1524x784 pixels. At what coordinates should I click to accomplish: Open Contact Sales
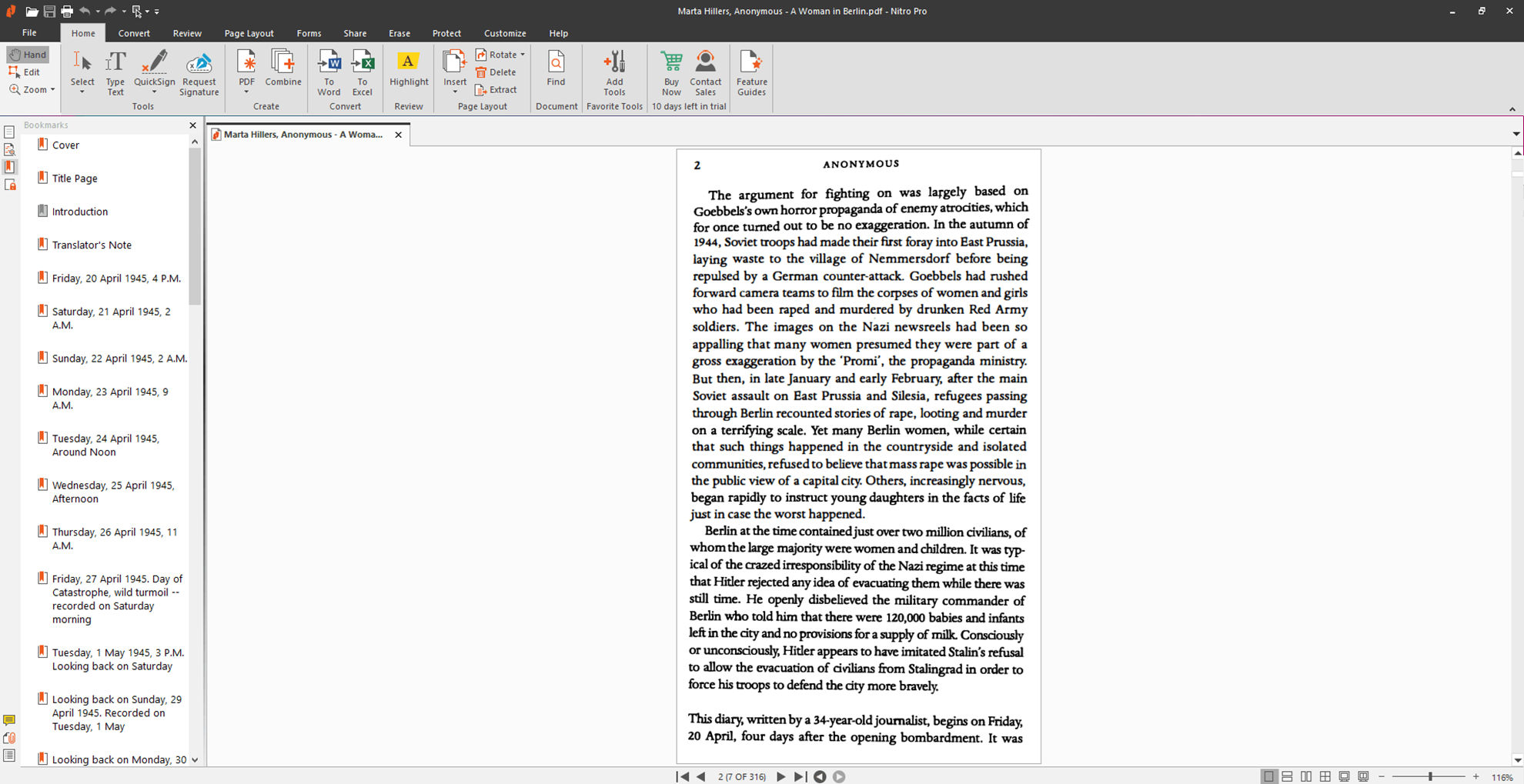point(705,73)
